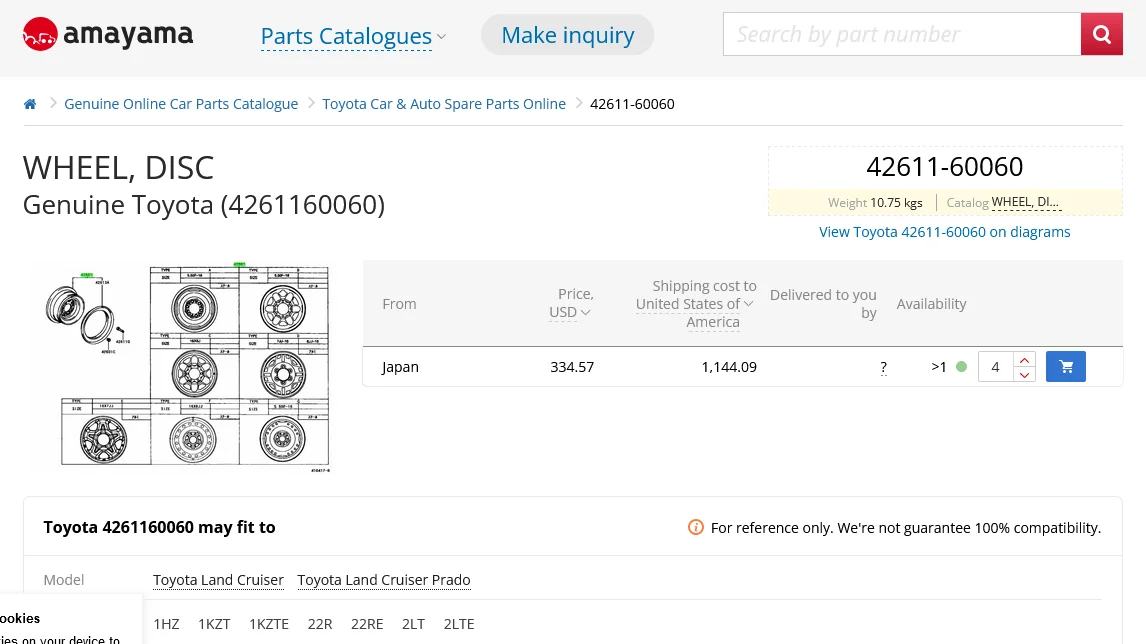This screenshot has height=644, width=1146.
Task: Select the Toyota Land Cruiser Prado model
Action: pyautogui.click(x=384, y=580)
